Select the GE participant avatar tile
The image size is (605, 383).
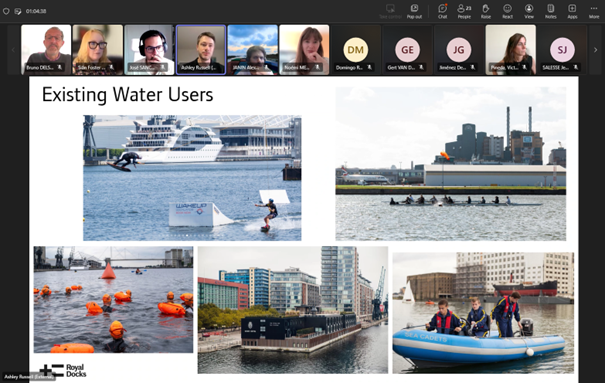coord(407,50)
